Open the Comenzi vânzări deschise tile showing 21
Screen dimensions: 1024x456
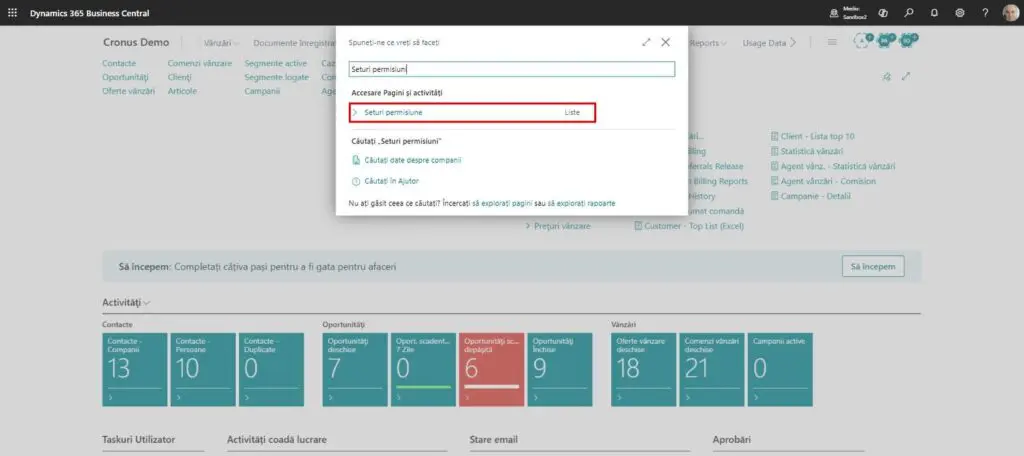coord(712,370)
